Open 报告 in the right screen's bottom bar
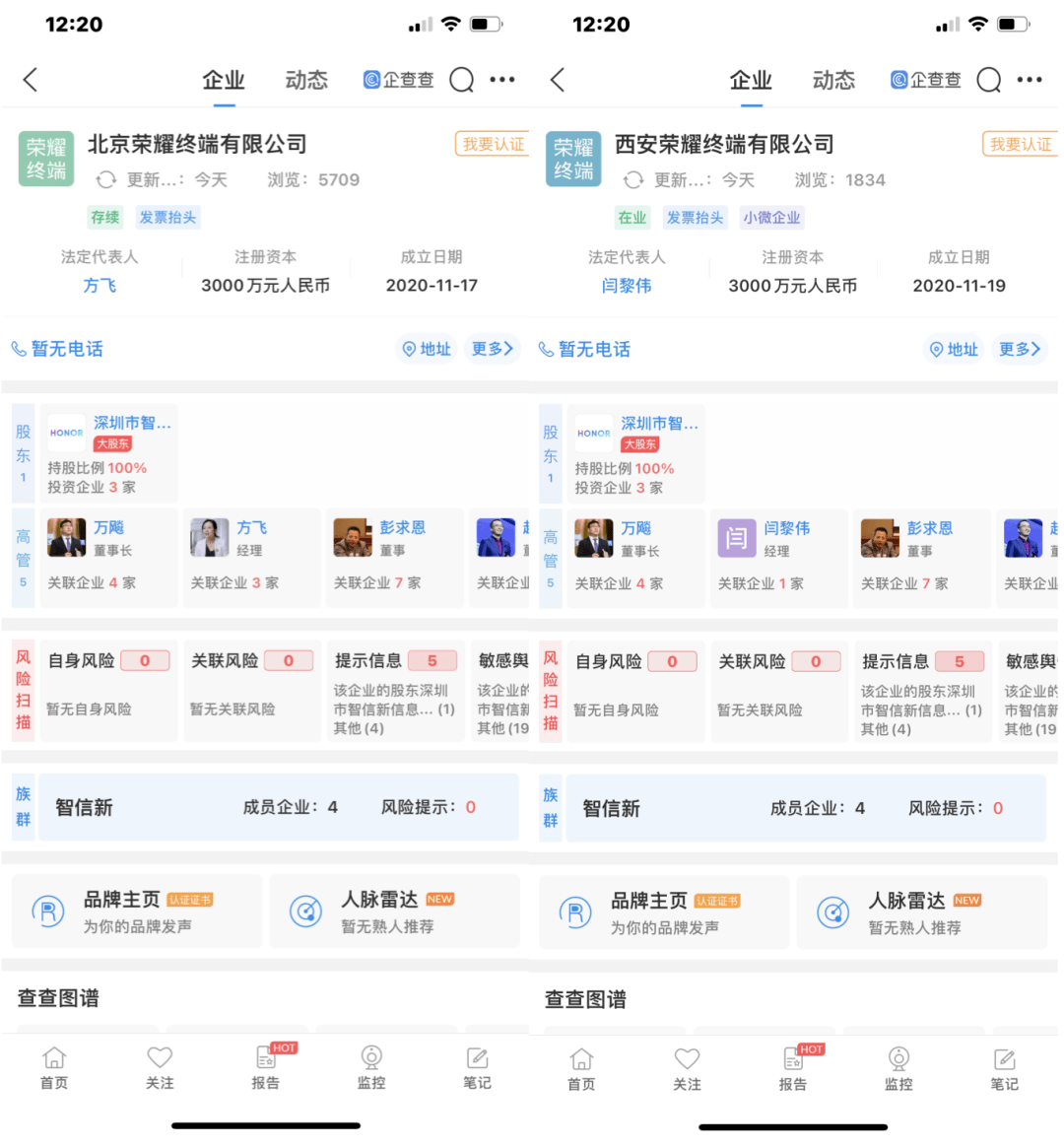The width and height of the screenshot is (1064, 1147). (x=793, y=1069)
